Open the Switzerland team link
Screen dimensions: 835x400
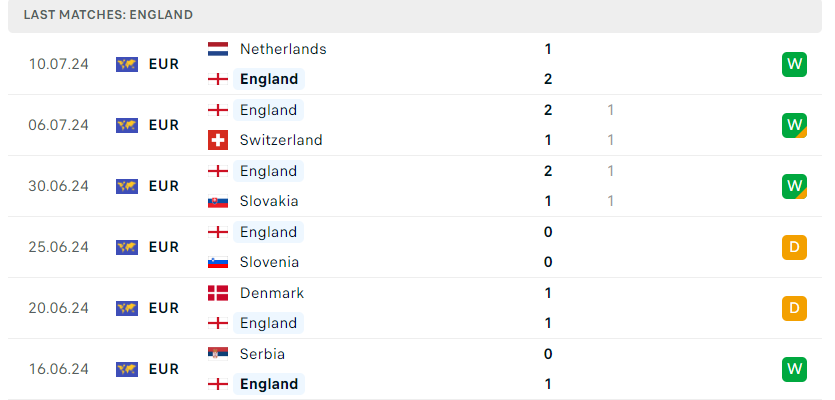pos(281,140)
